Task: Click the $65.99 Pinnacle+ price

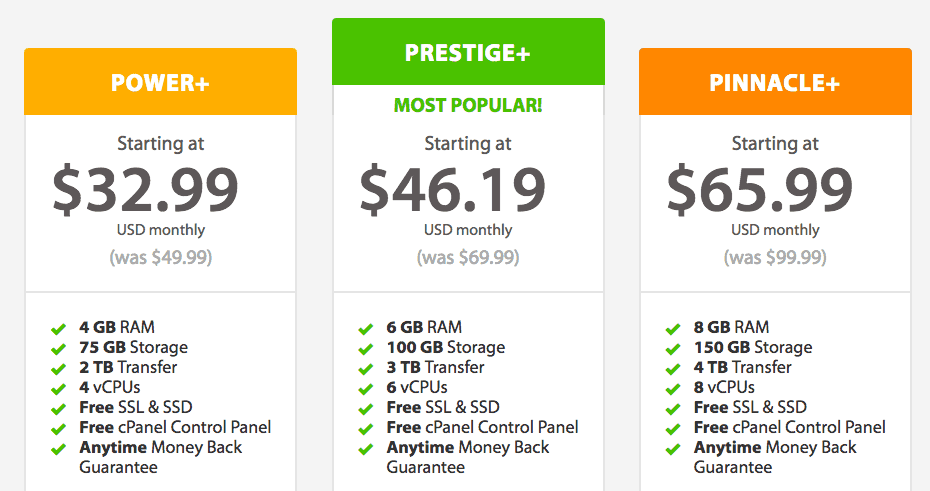Action: pos(760,189)
